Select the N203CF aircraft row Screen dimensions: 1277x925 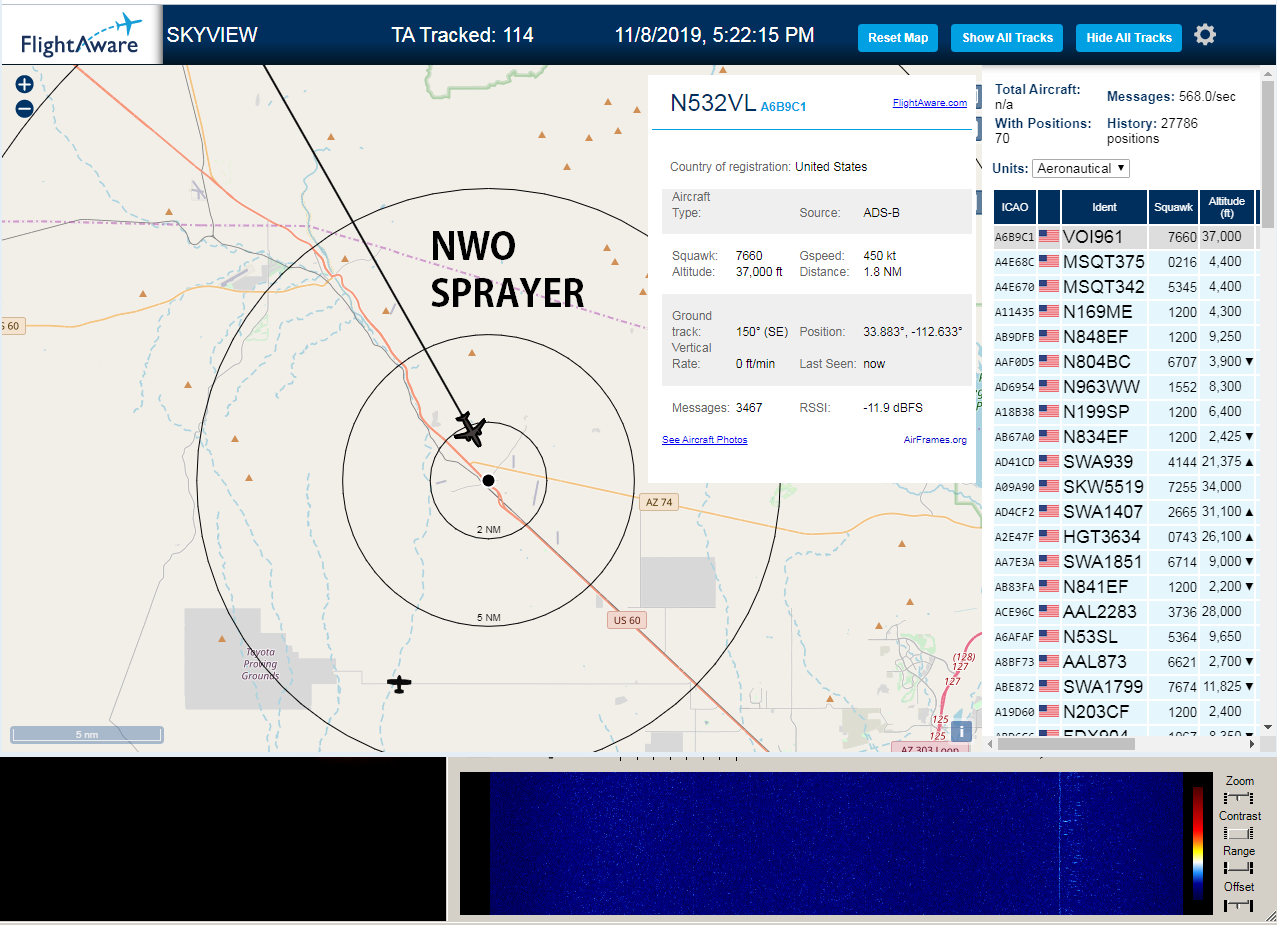pyautogui.click(x=1125, y=712)
